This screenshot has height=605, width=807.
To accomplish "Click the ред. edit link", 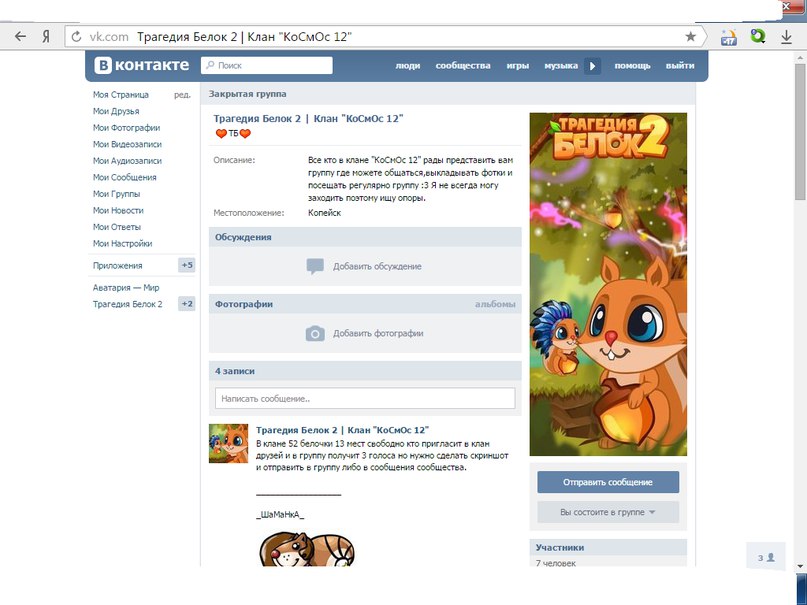I will [182, 95].
